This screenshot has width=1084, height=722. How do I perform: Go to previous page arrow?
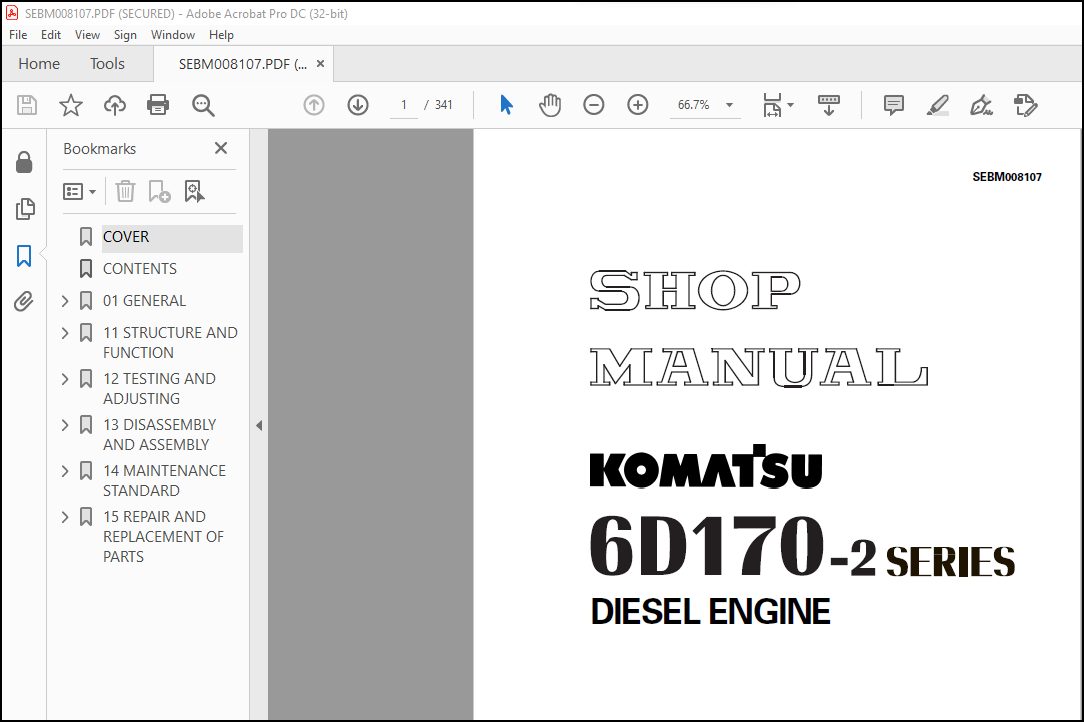pos(314,105)
